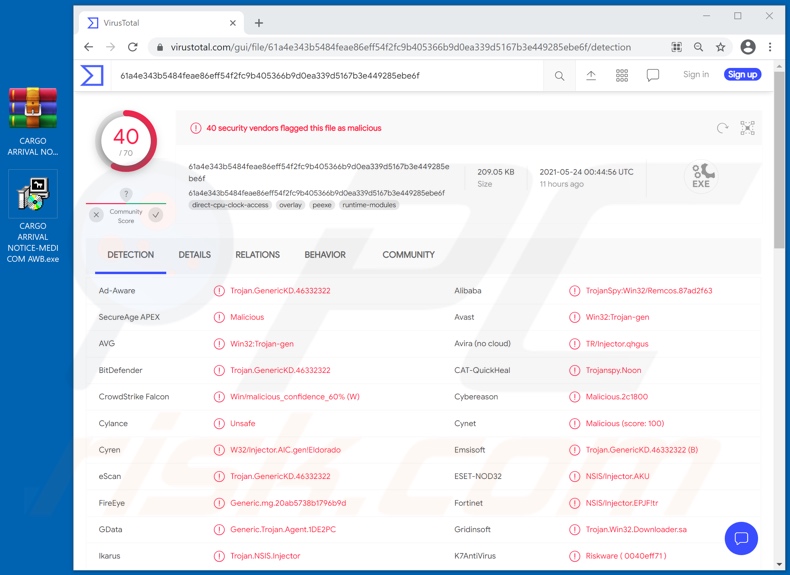Image resolution: width=790 pixels, height=575 pixels.
Task: Click the browser zoom magnifier icon
Action: [698, 47]
